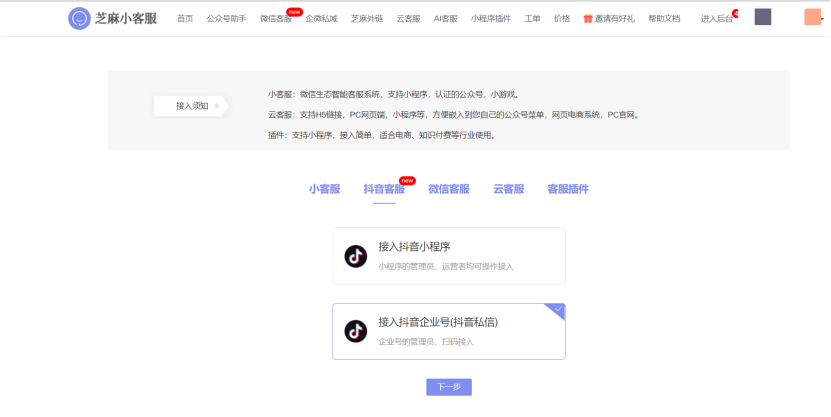Screen dimensions: 831x417
Task: Select the 接入抖音企业号(抖音私信) option card
Action: coord(449,331)
